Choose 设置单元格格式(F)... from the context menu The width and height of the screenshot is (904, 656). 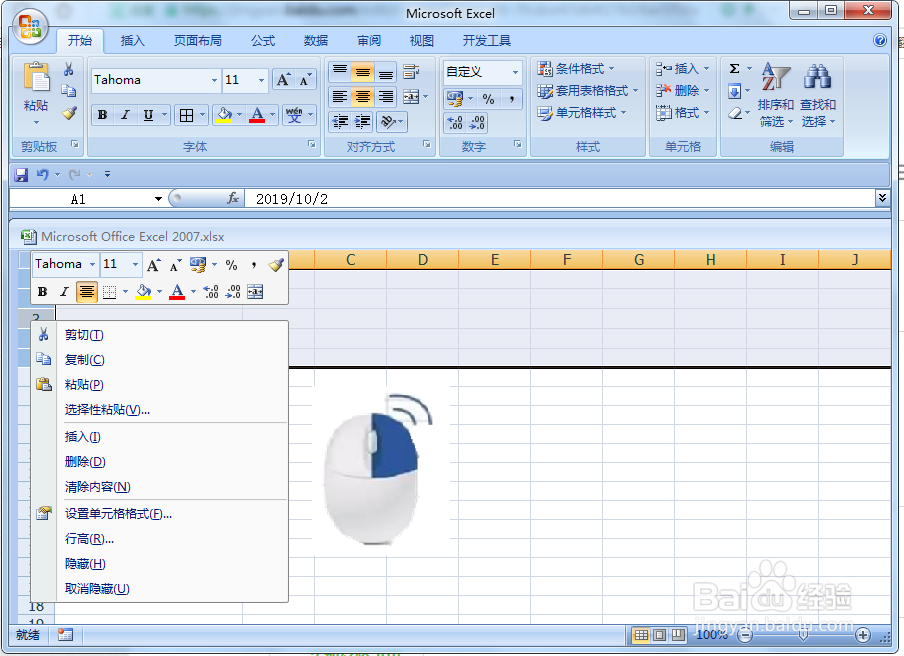coord(159,514)
